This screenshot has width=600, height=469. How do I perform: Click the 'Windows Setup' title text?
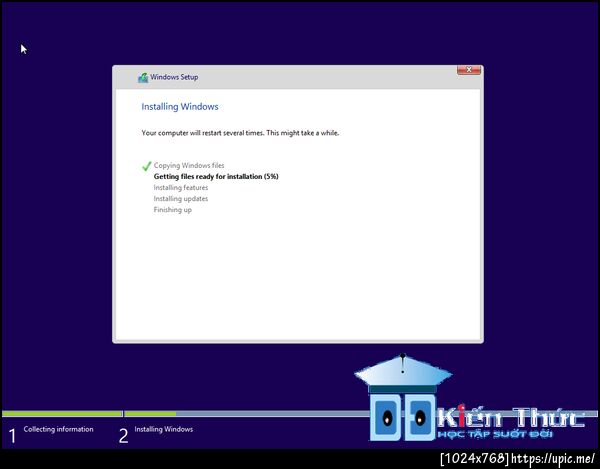tap(174, 77)
